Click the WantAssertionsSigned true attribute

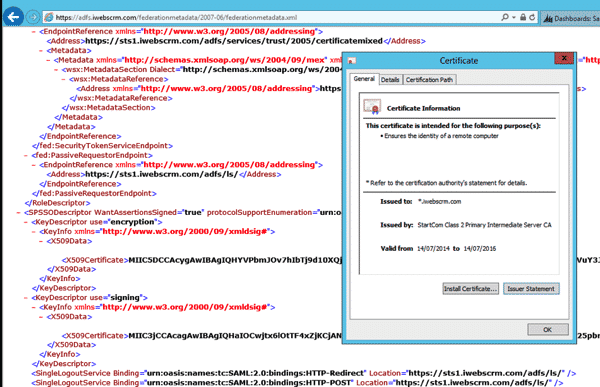pos(149,212)
